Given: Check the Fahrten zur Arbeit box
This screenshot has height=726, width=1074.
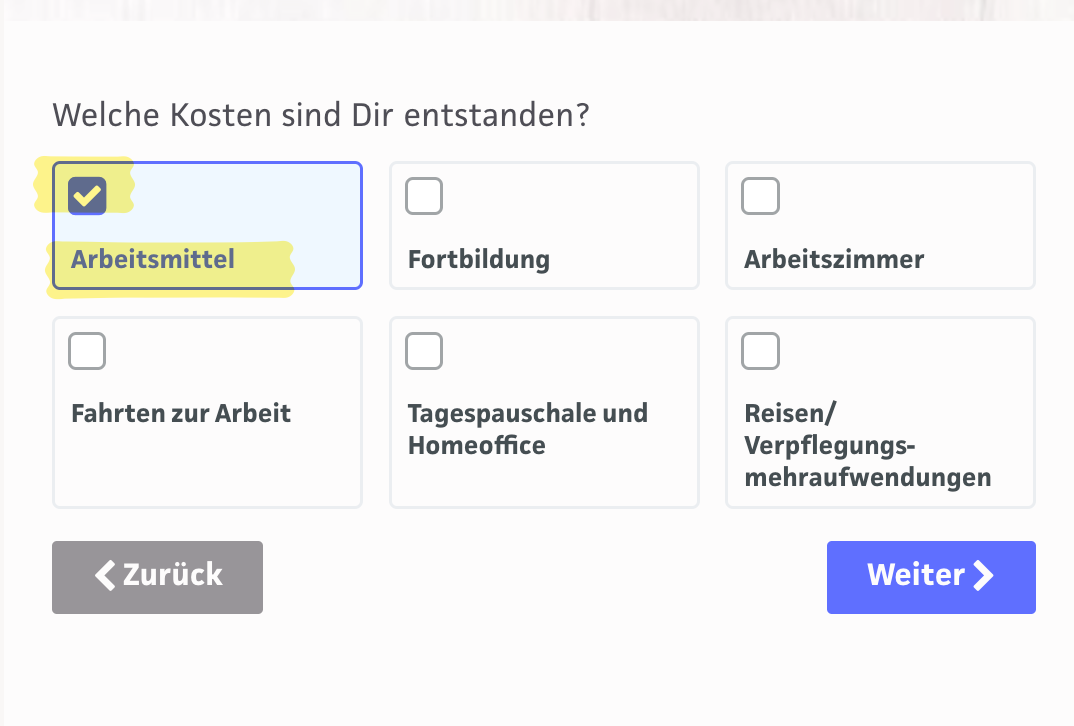Looking at the screenshot, I should coord(87,351).
